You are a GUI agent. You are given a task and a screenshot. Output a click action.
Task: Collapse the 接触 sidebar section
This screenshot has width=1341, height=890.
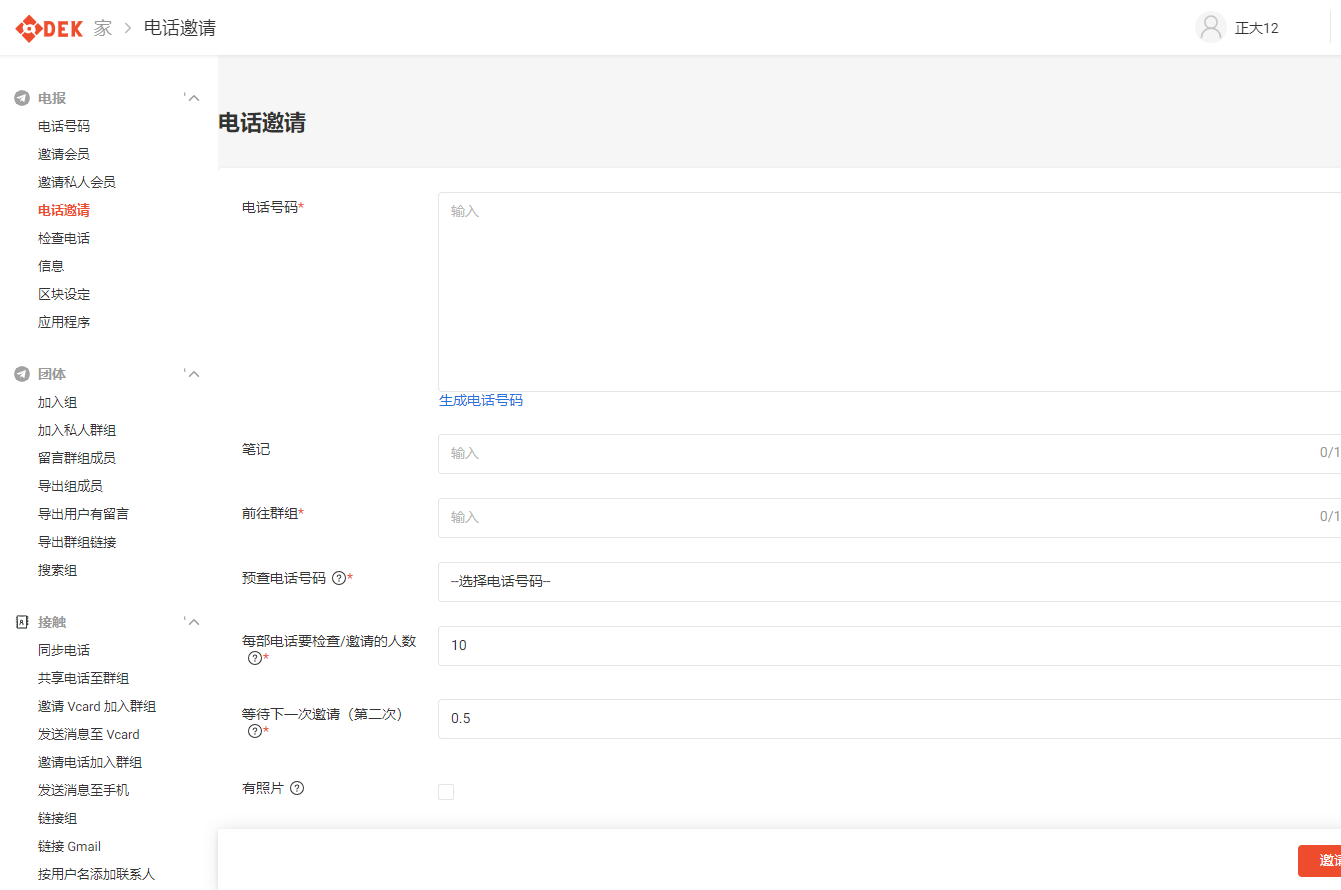[194, 622]
